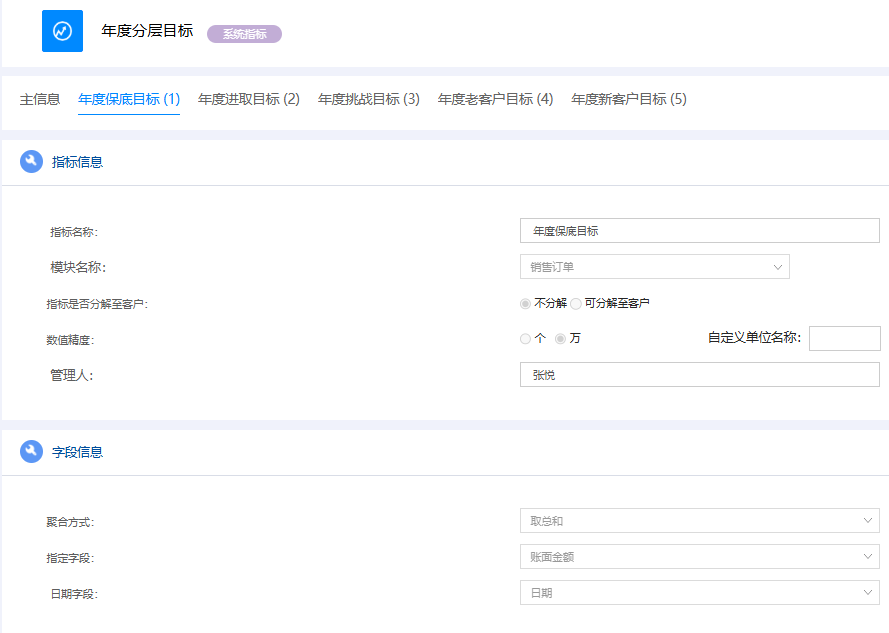Image resolution: width=889 pixels, height=633 pixels.
Task: Switch to the 主信息 tab
Action: pos(40,99)
